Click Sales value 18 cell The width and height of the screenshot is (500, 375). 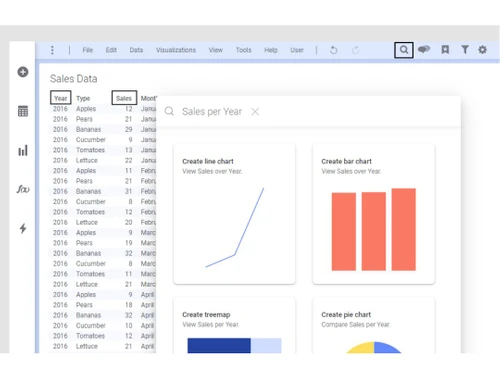(x=129, y=305)
